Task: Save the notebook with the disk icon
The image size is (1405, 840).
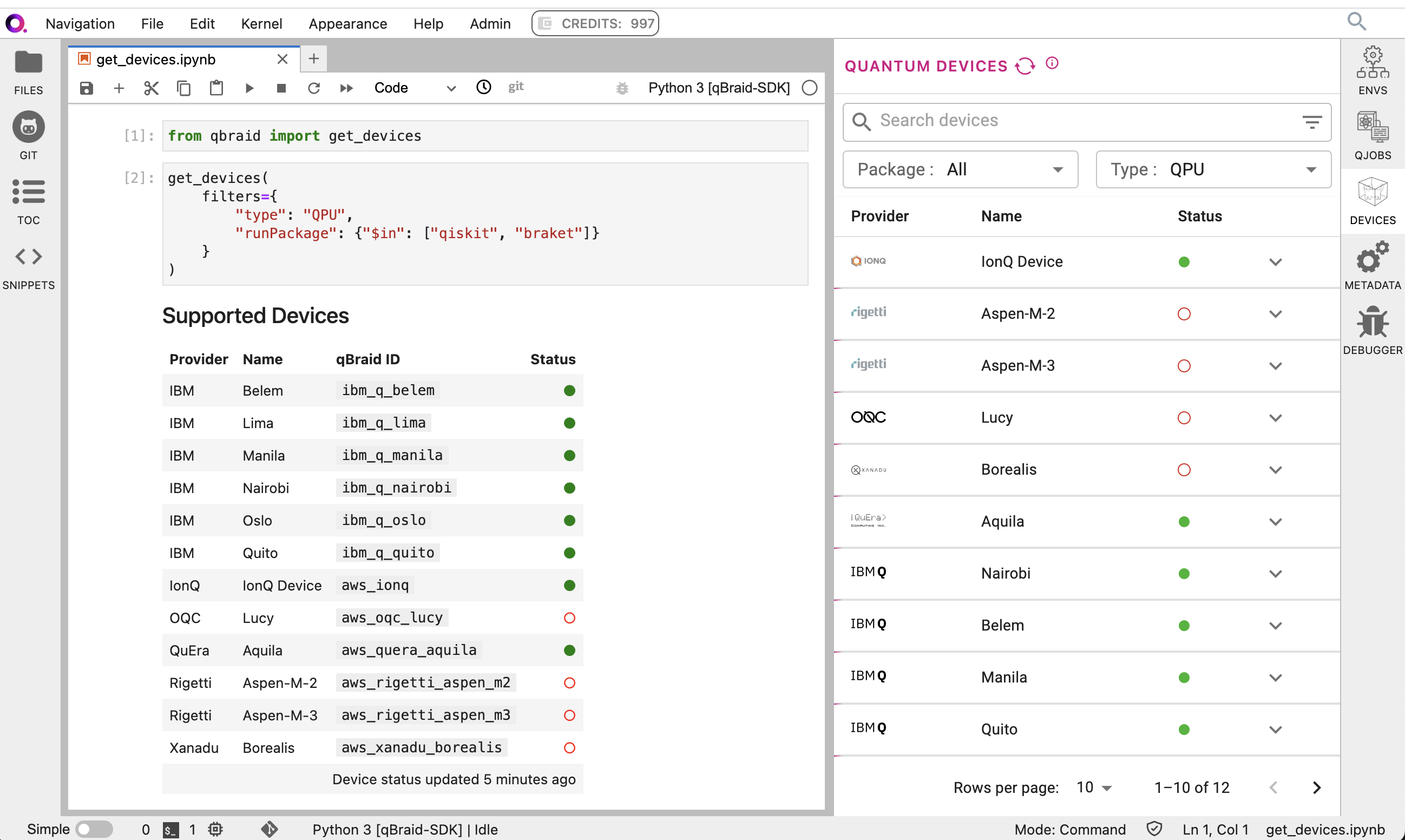Action: click(86, 88)
